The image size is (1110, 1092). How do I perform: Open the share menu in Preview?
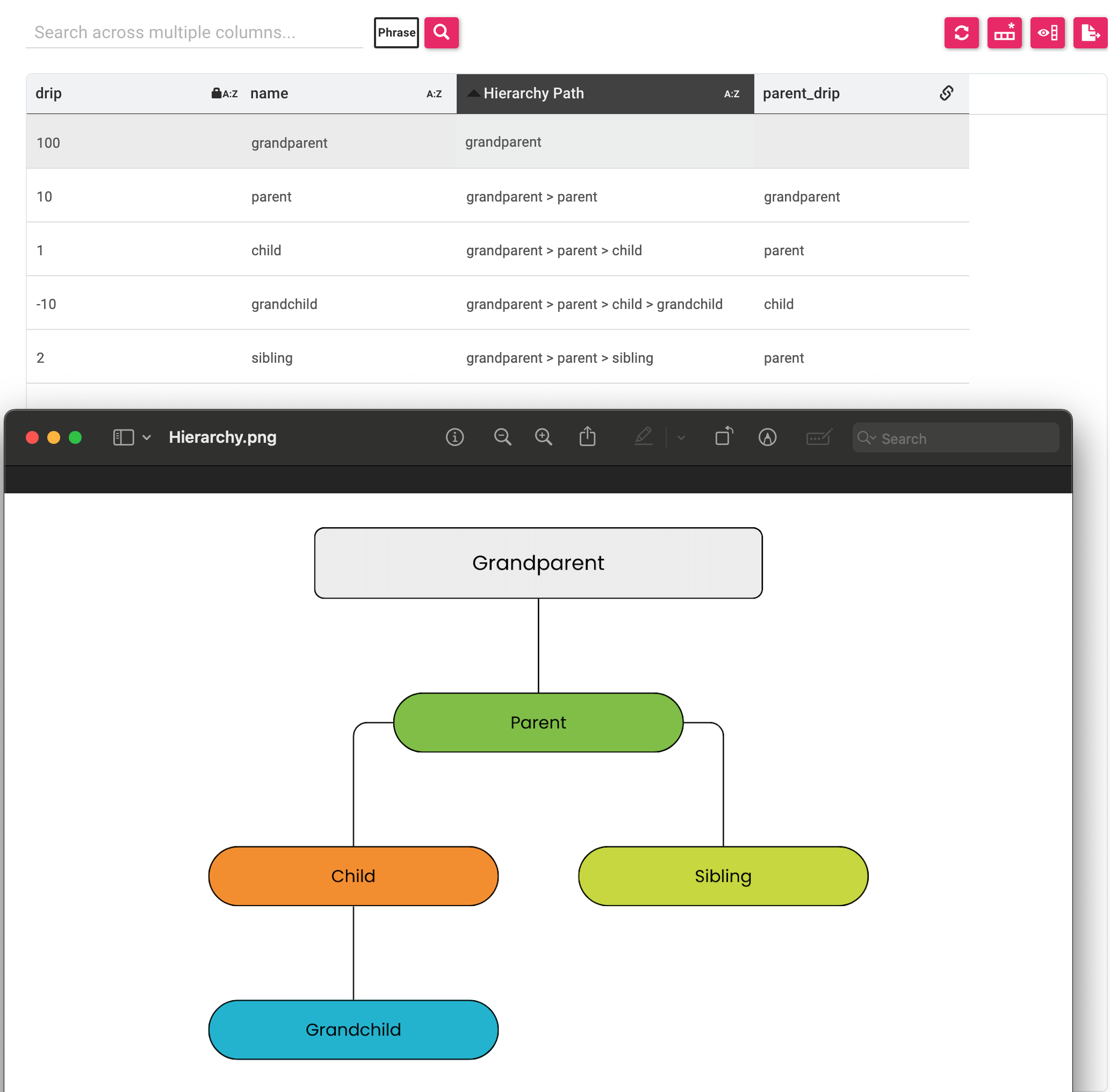(587, 436)
